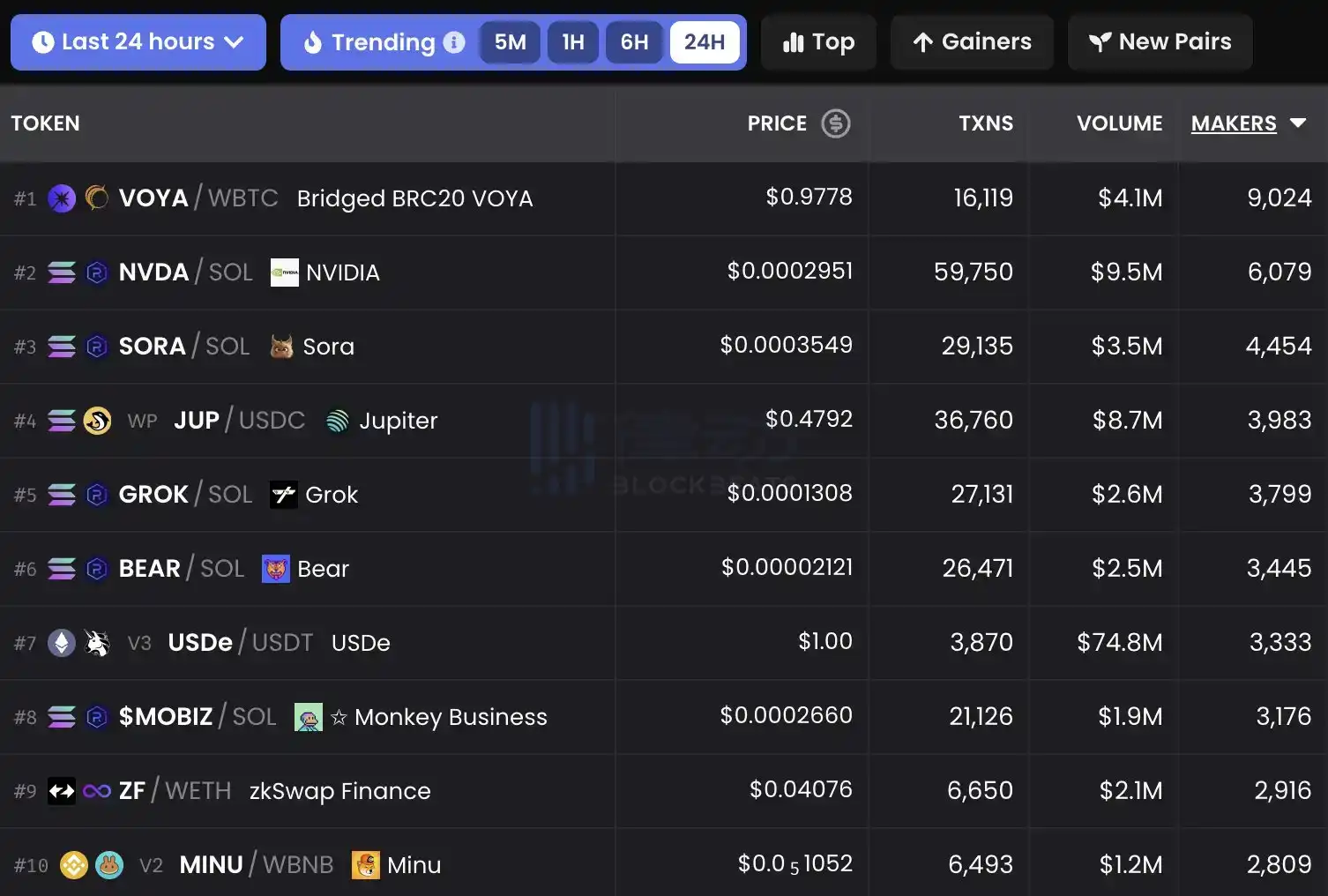Image resolution: width=1328 pixels, height=896 pixels.
Task: Sort by MAKERS column header
Action: [x=1233, y=123]
